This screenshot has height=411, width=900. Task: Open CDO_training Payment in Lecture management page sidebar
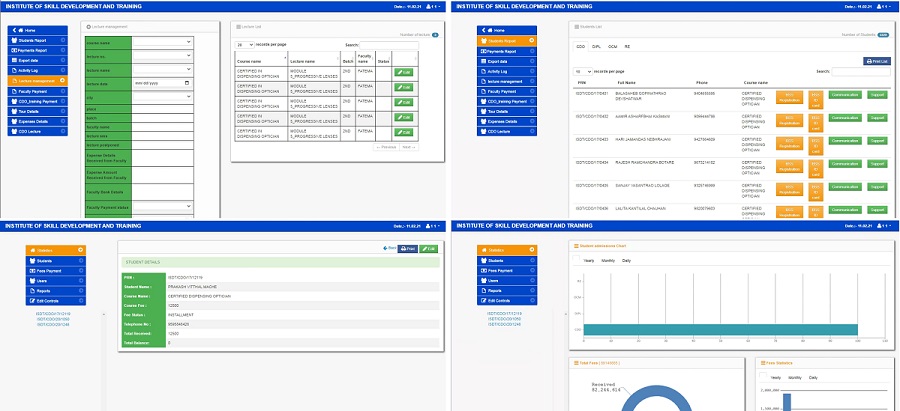(x=38, y=101)
